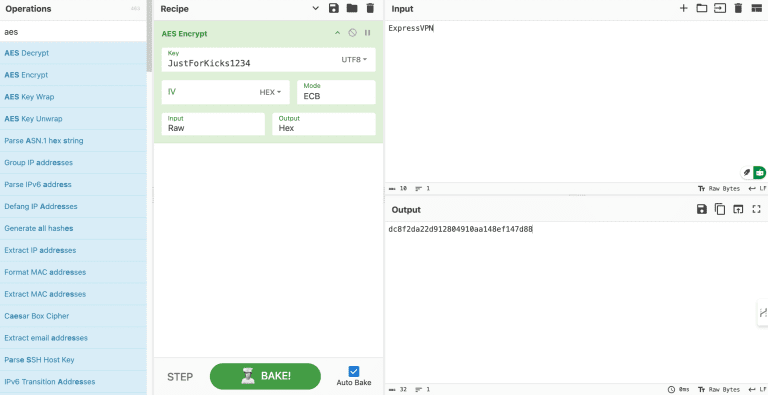Toggle Auto Bake checkbox

[354, 371]
